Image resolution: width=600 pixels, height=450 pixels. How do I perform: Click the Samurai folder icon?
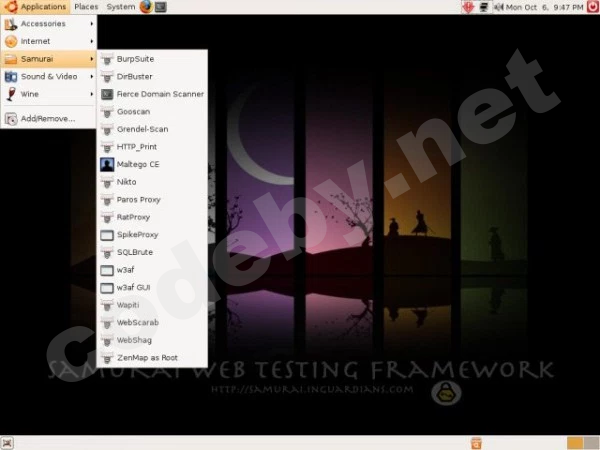click(x=11, y=59)
